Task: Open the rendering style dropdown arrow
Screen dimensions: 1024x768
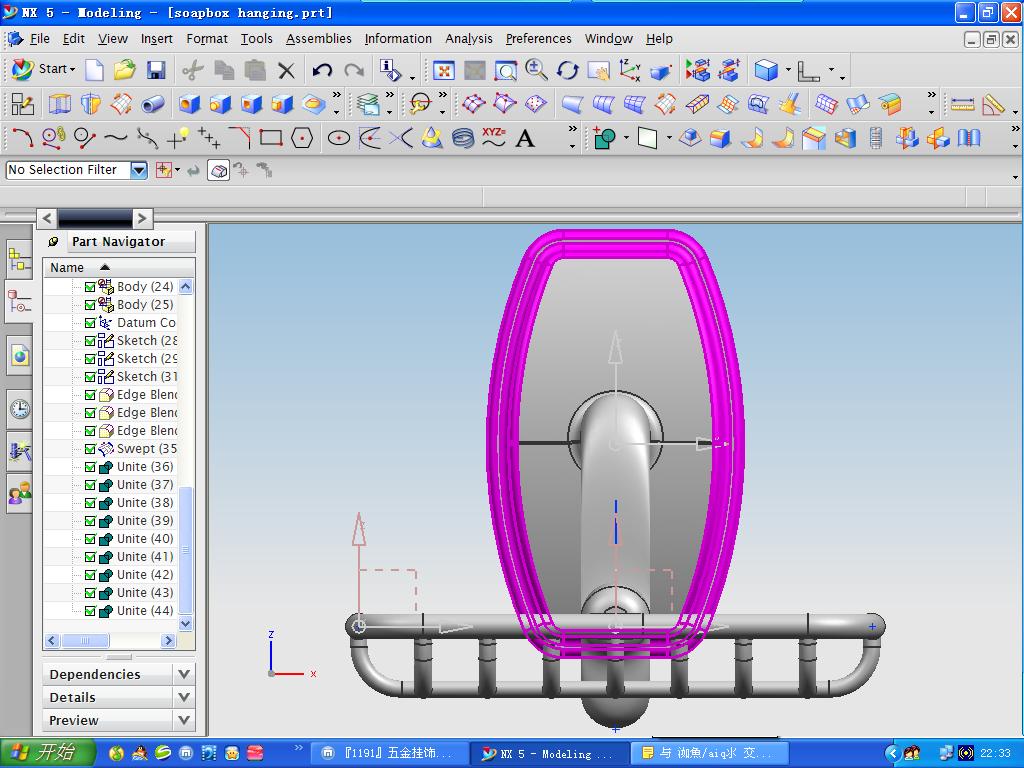Action: click(x=788, y=70)
